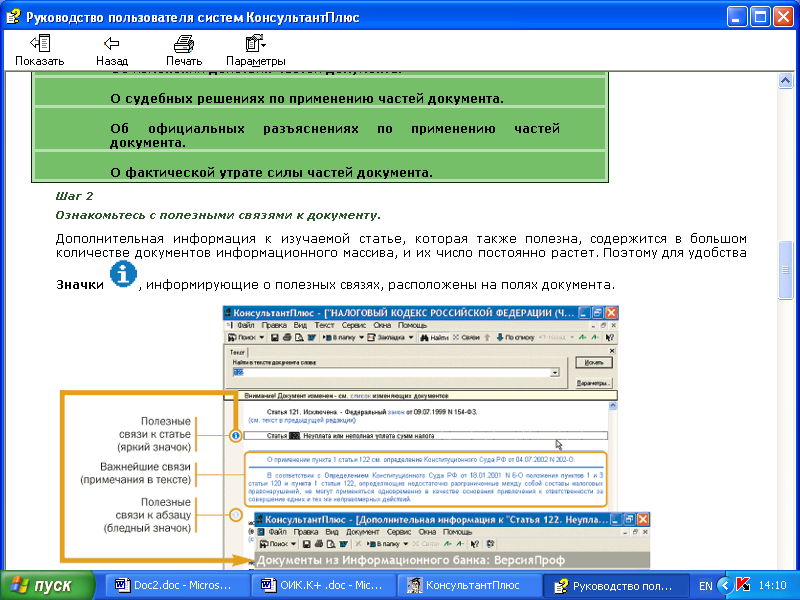Open the пуск Start menu
Screen dimensions: 800x600
click(x=47, y=585)
